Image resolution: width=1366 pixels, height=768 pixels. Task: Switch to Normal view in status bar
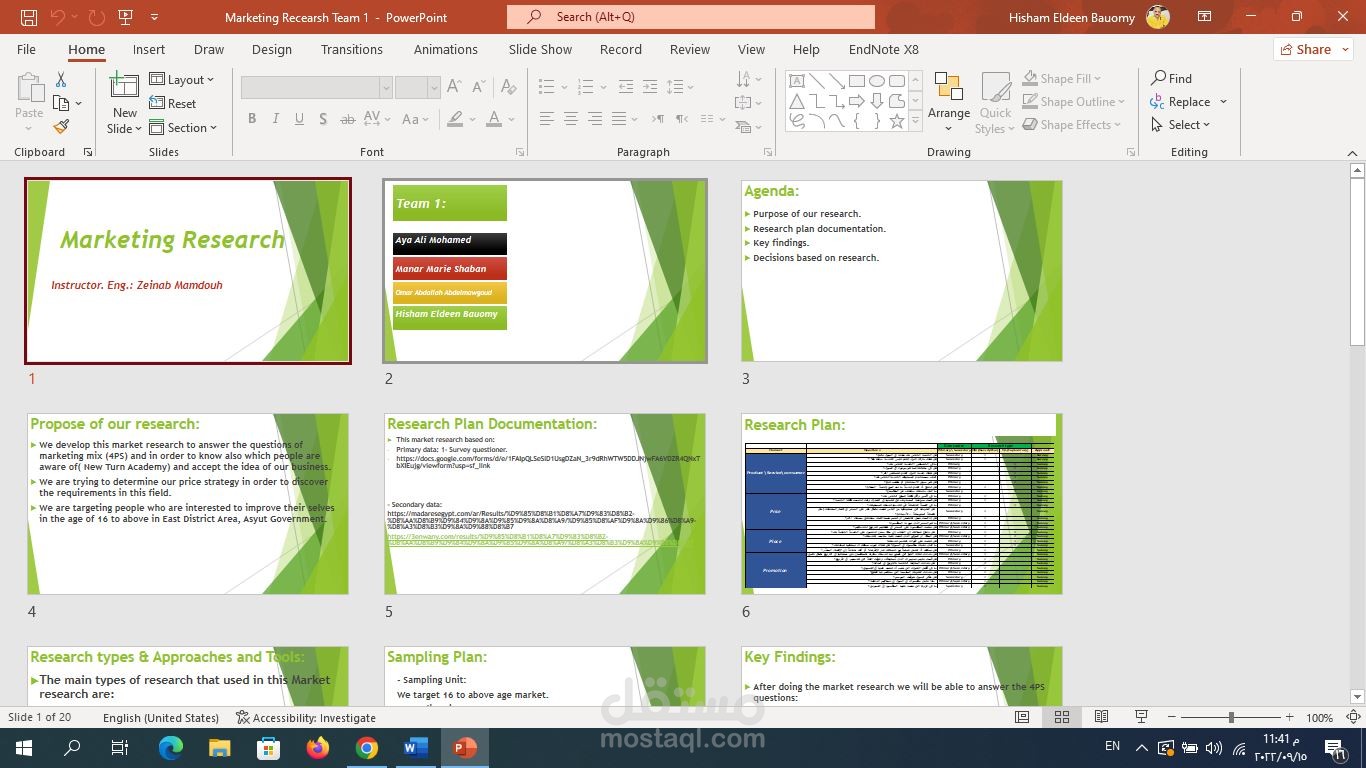1021,717
